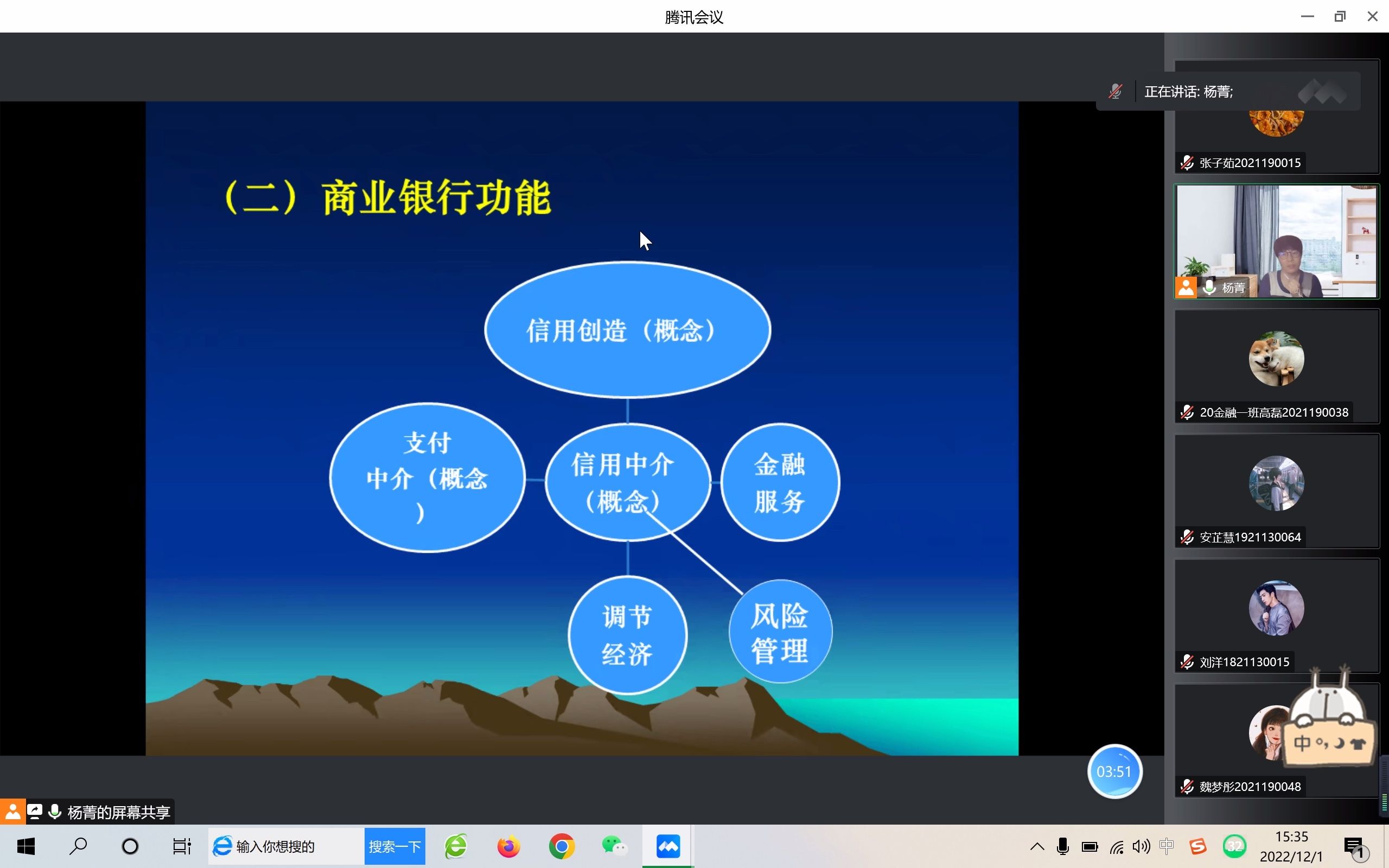Drag the 03:51 timer progress indicator

(1113, 770)
